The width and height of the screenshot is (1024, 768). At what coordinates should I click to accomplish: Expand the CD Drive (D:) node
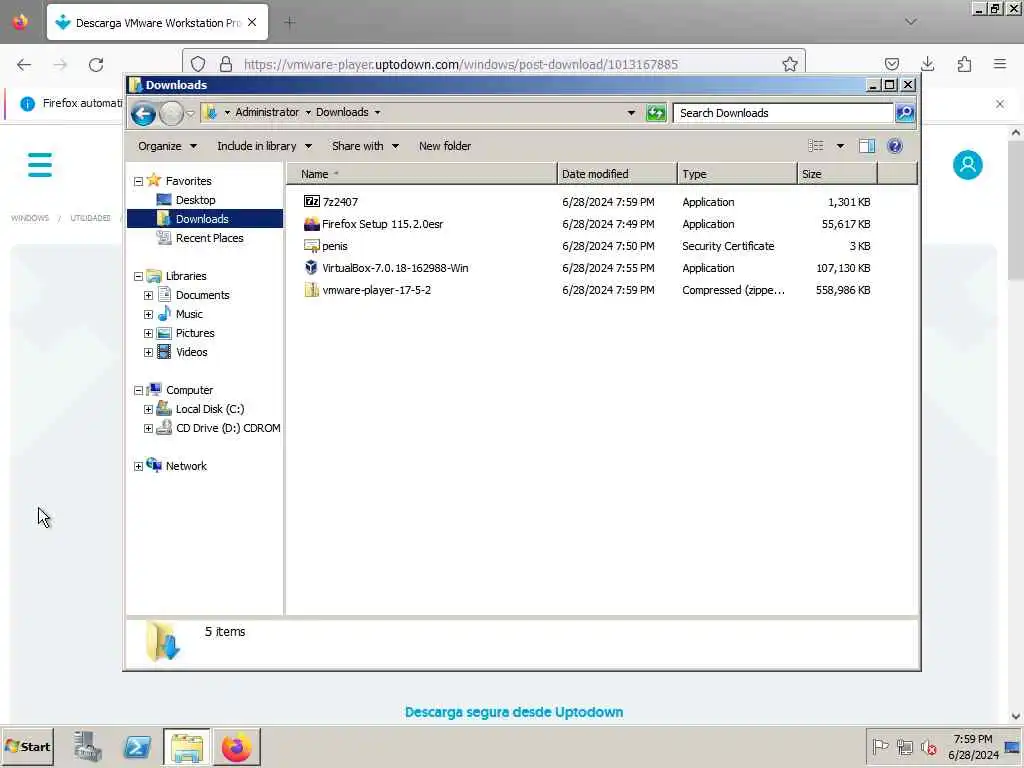pyautogui.click(x=148, y=428)
